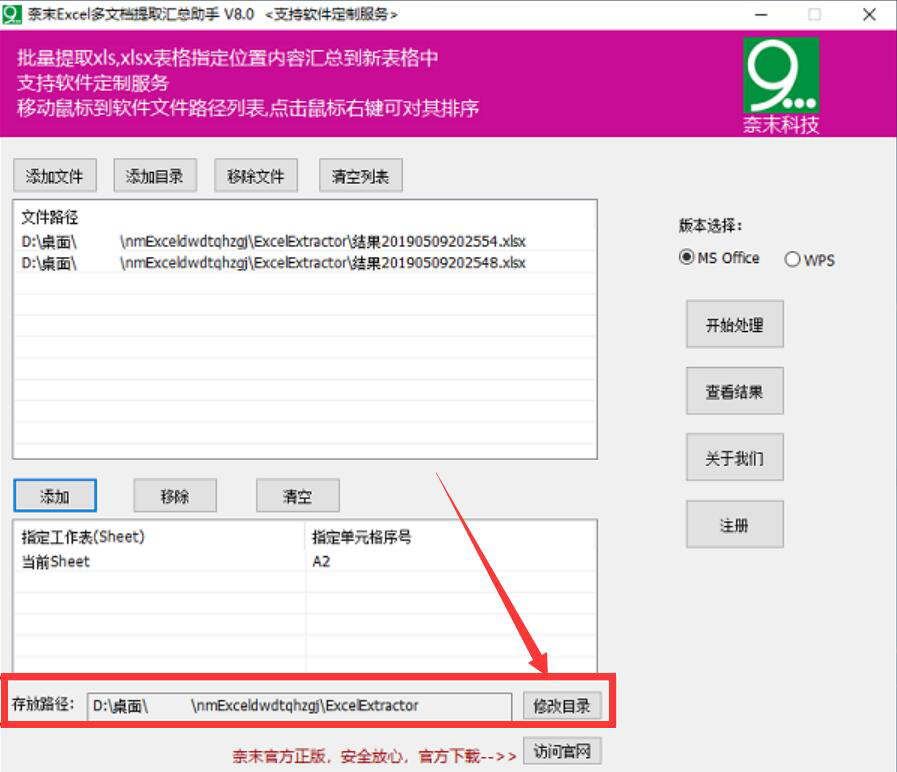Select file row ending 20190509202554.xlsx
This screenshot has height=772, width=897.
pos(304,242)
